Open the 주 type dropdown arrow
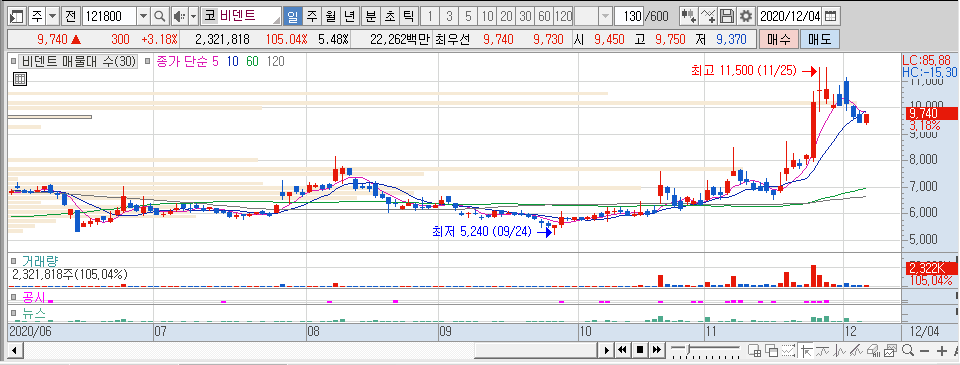The height and width of the screenshot is (365, 960). (52, 16)
